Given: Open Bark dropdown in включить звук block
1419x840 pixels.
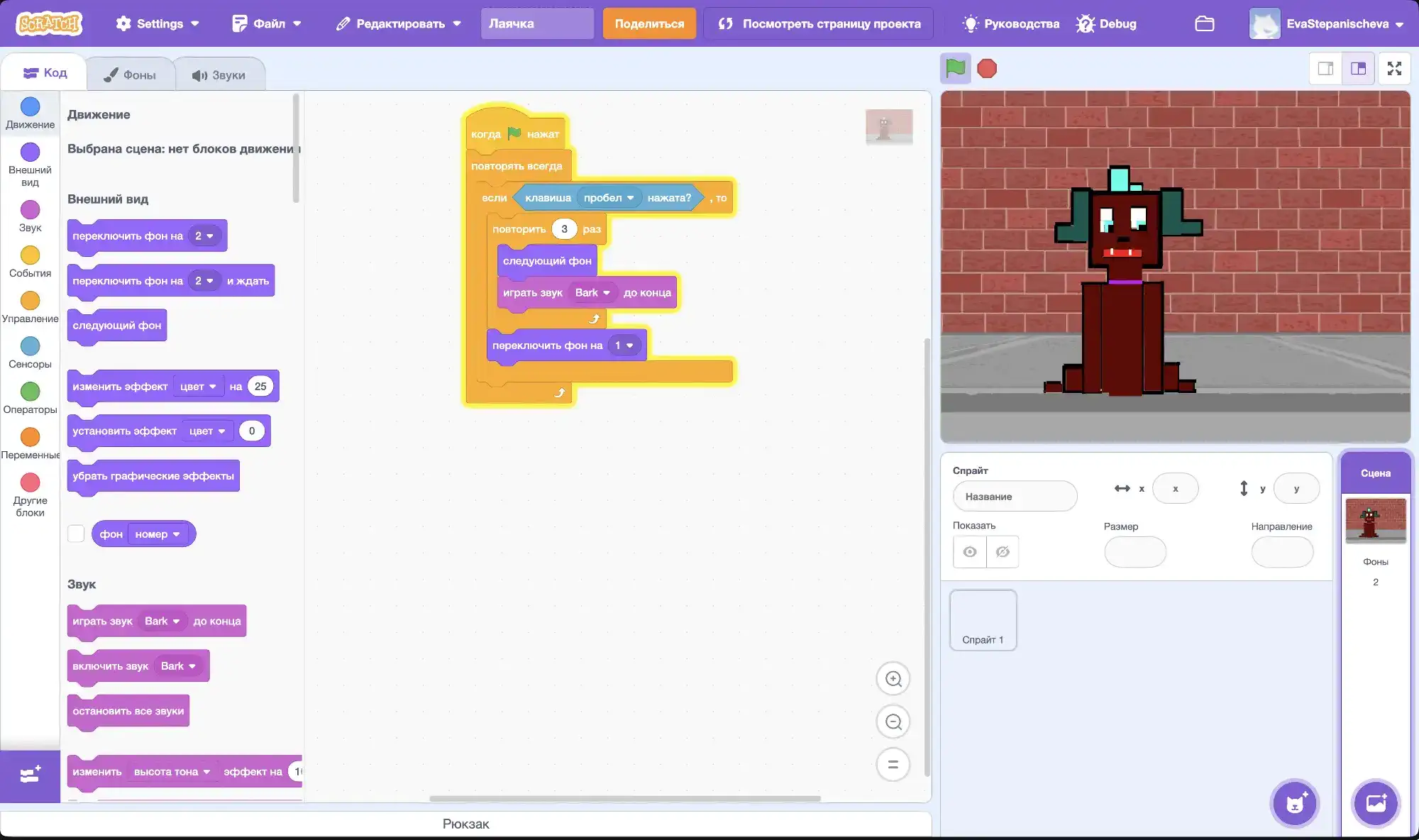Looking at the screenshot, I should pyautogui.click(x=178, y=666).
